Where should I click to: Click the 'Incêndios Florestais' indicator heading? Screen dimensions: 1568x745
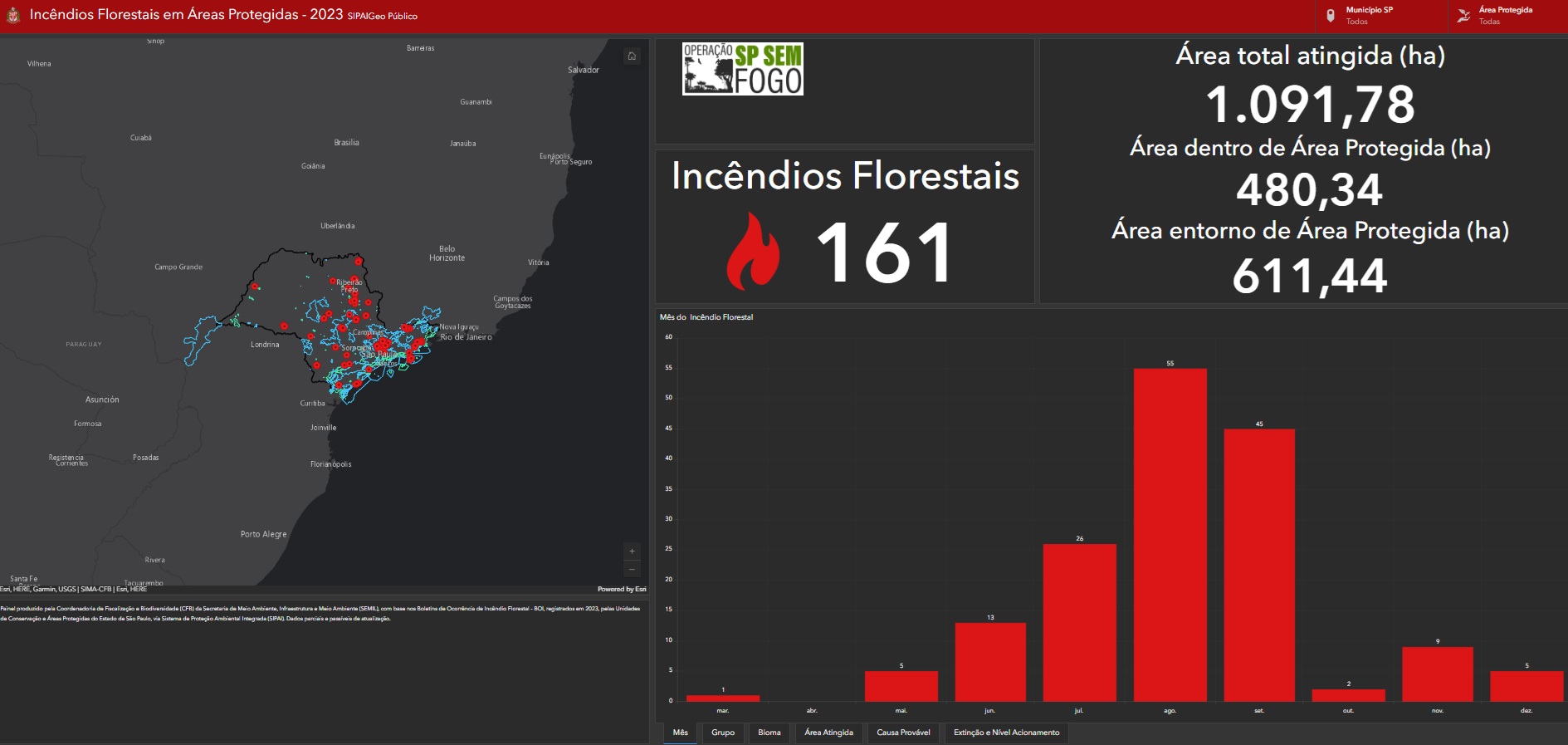click(845, 176)
